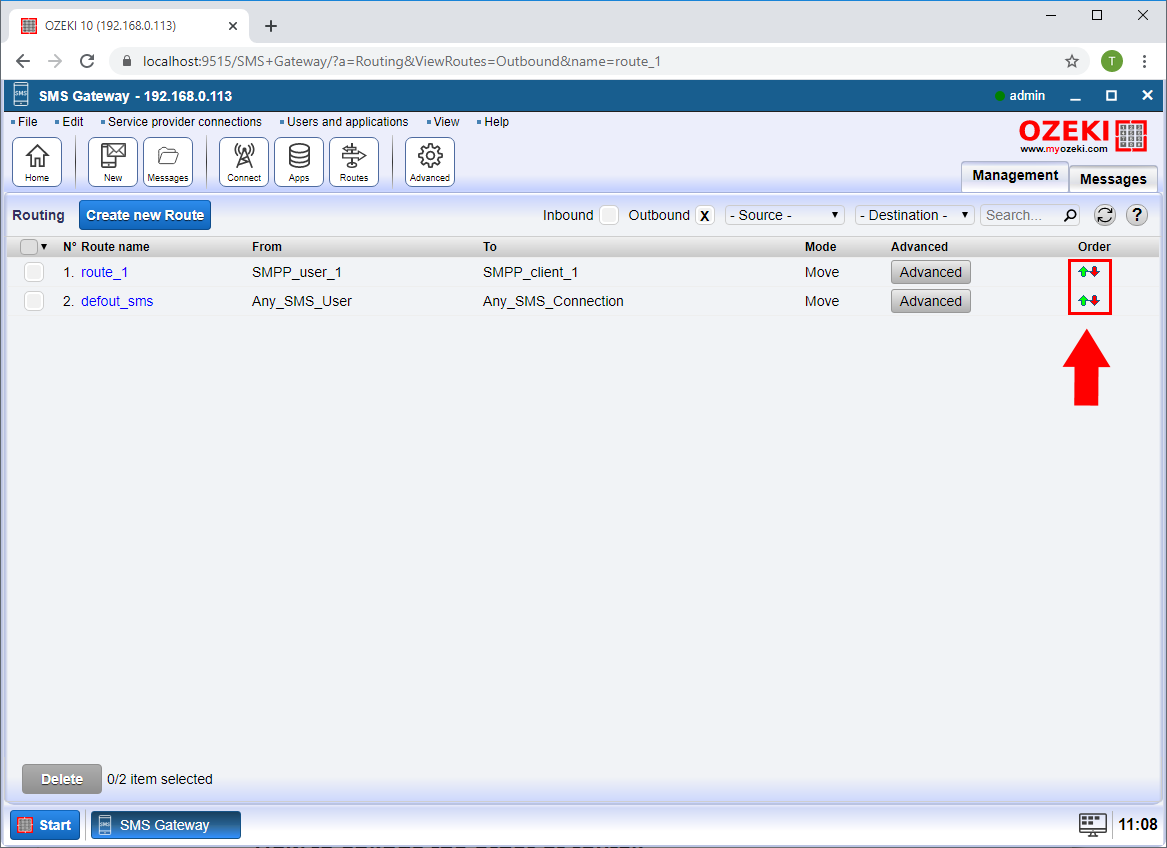Open the Service provider connections menu

(185, 121)
